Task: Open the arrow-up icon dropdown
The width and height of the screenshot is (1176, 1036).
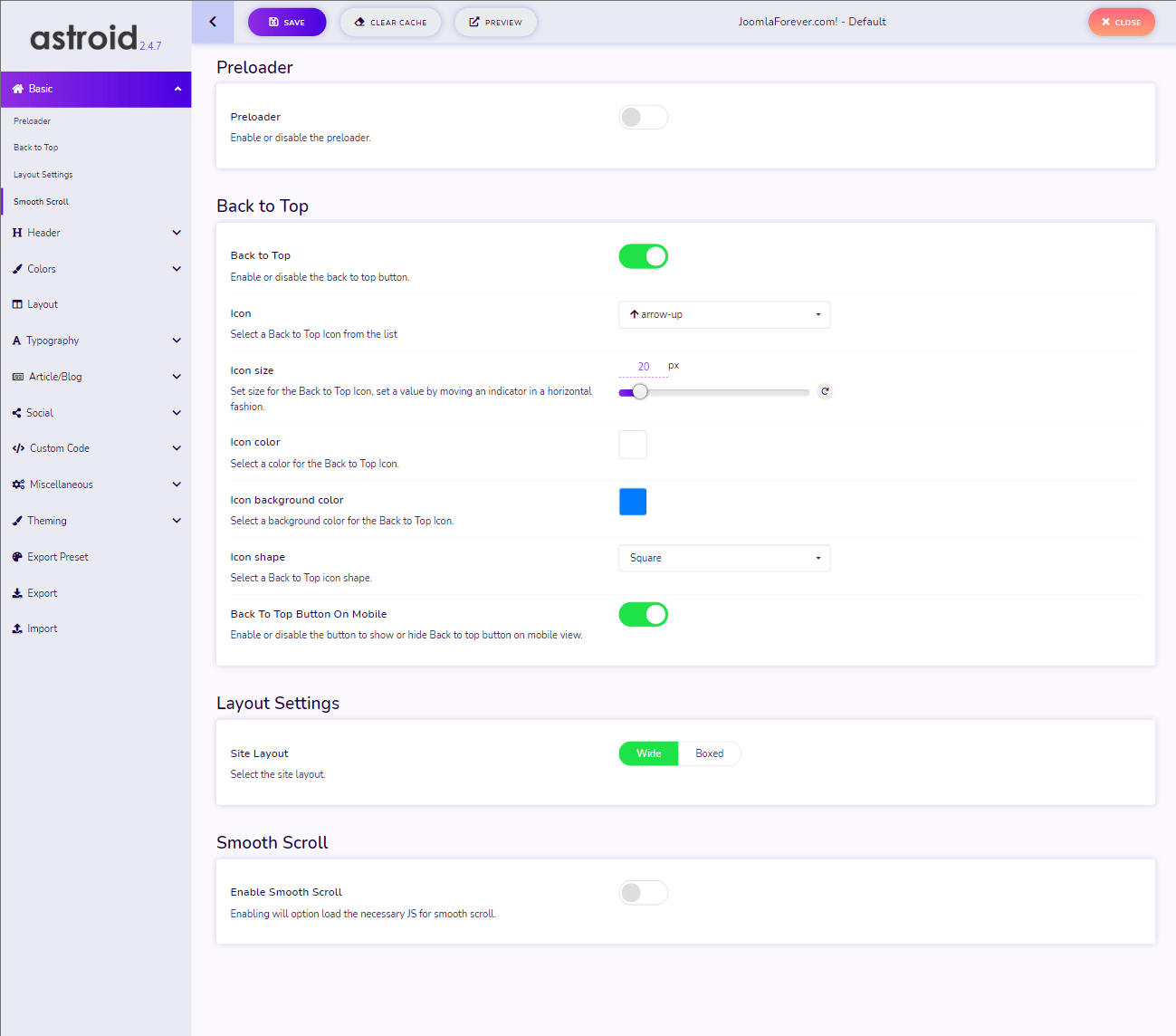Action: (724, 315)
